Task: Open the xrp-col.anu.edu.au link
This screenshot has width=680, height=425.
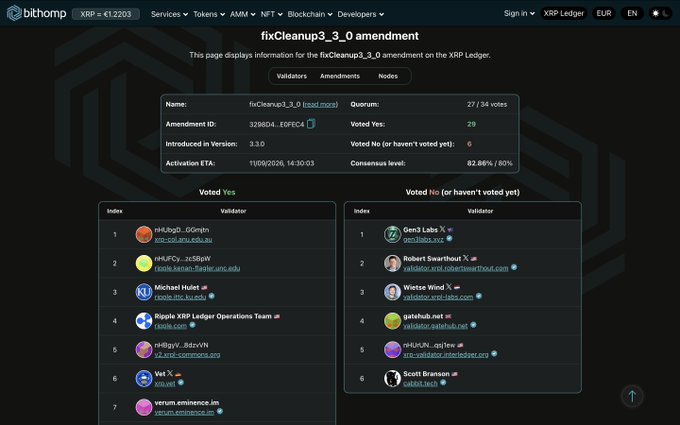Action: pos(183,239)
